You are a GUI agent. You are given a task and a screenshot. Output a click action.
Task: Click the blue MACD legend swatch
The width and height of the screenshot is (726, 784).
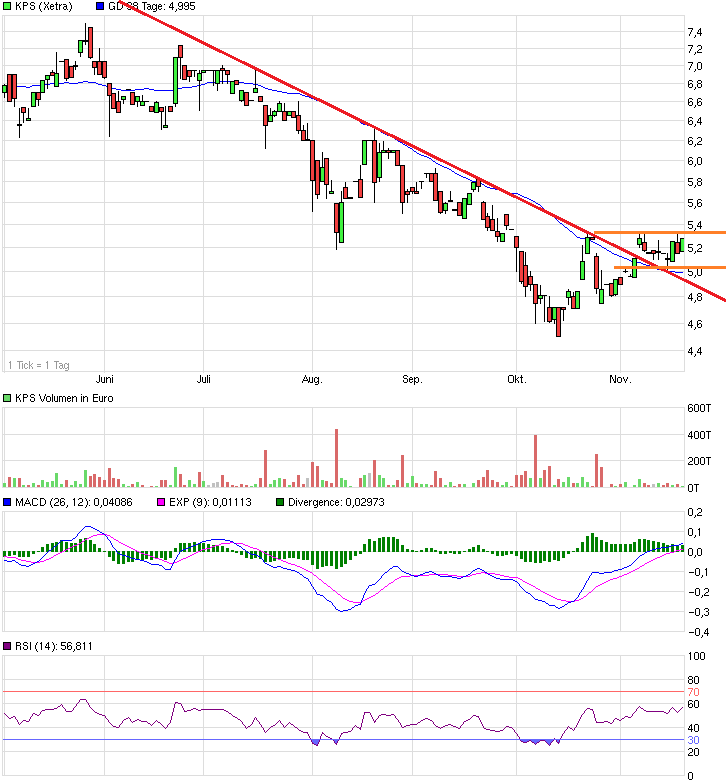coord(7,502)
